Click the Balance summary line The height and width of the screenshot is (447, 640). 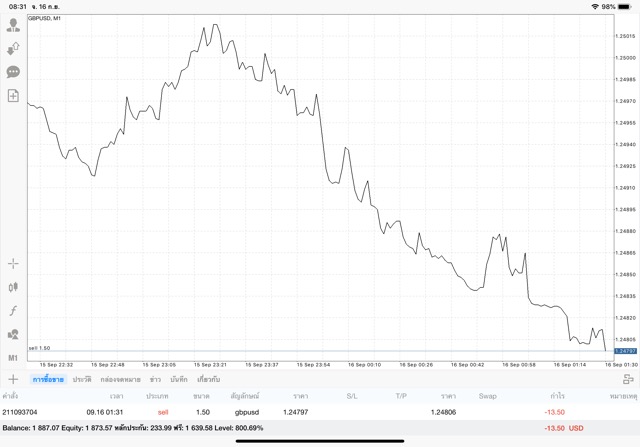tap(133, 428)
